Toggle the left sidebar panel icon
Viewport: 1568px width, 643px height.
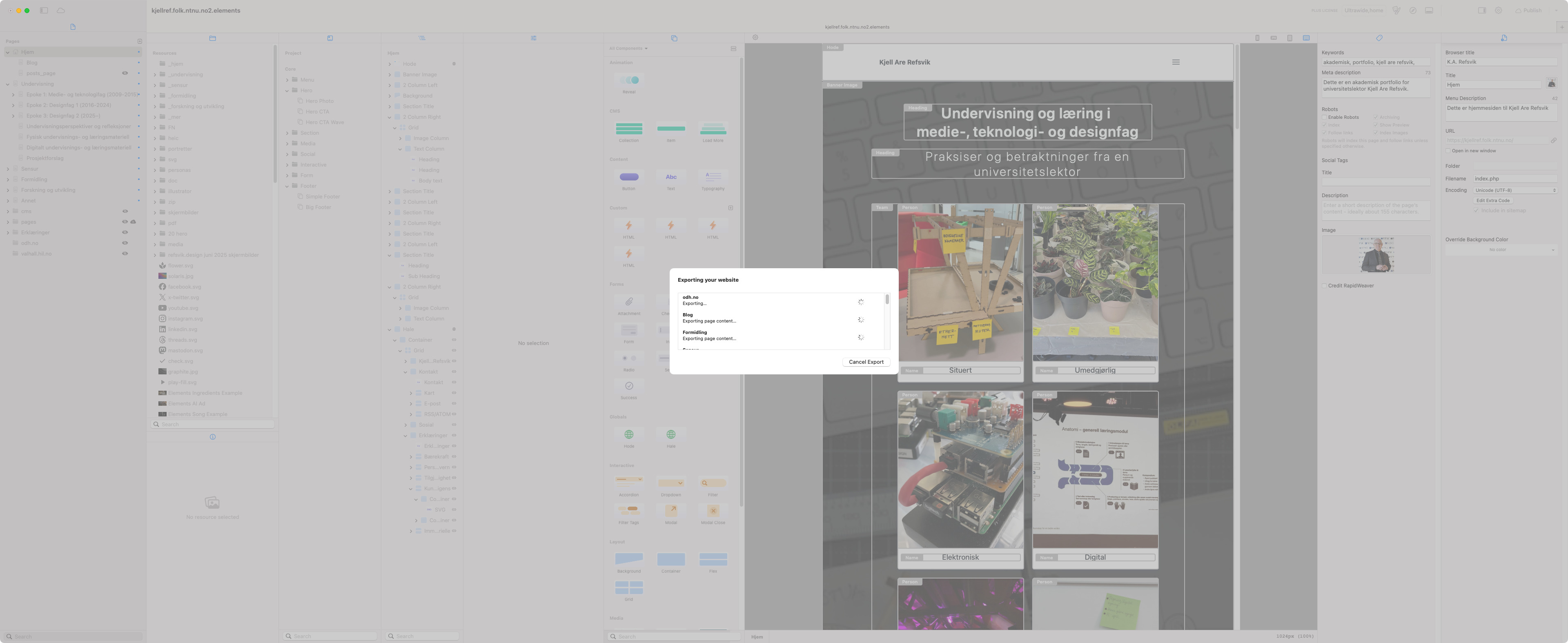(44, 10)
